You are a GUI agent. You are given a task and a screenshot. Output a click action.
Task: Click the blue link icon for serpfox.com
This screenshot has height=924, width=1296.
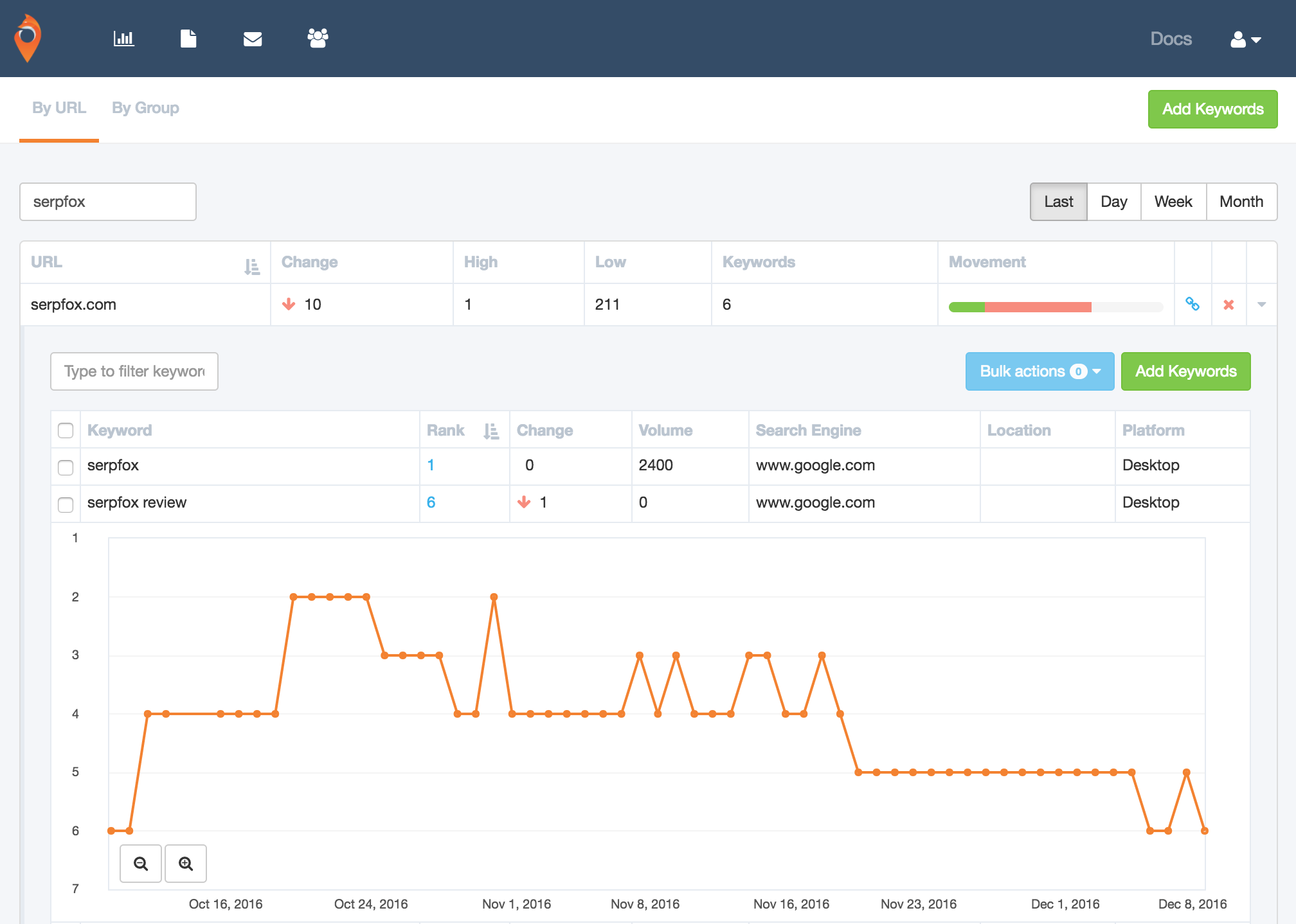[x=1192, y=304]
